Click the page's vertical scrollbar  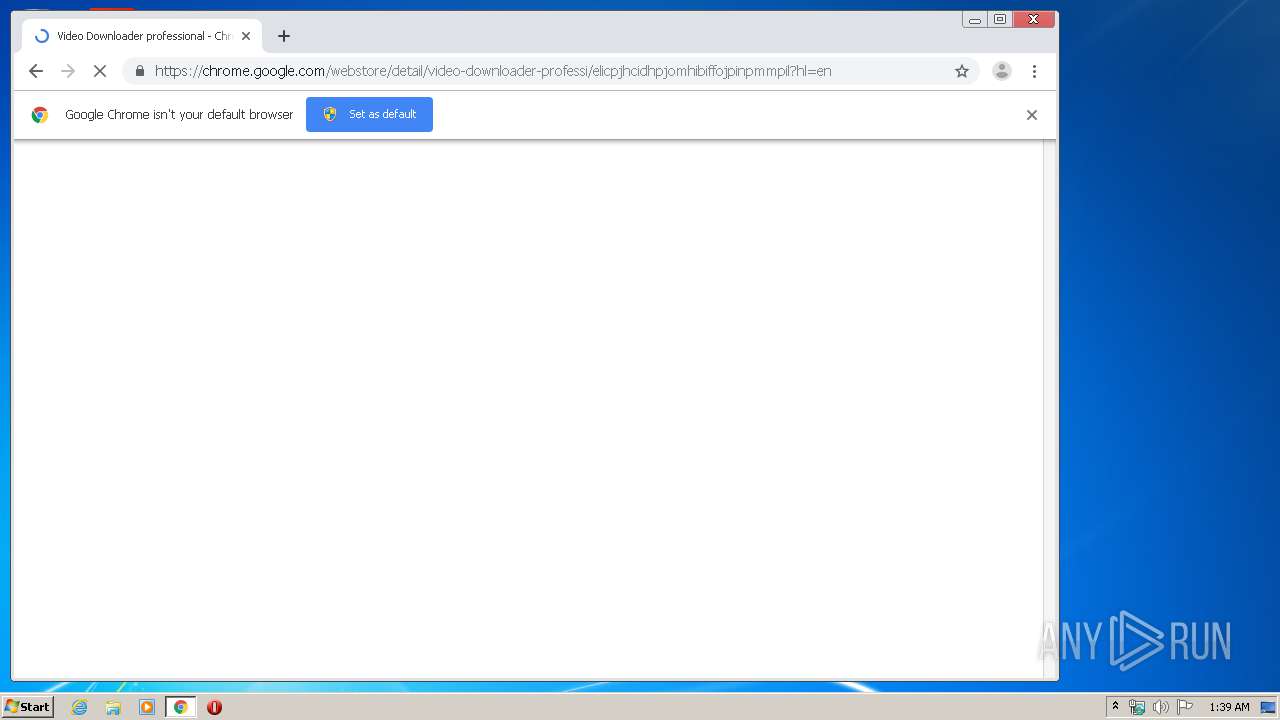[x=1050, y=409]
